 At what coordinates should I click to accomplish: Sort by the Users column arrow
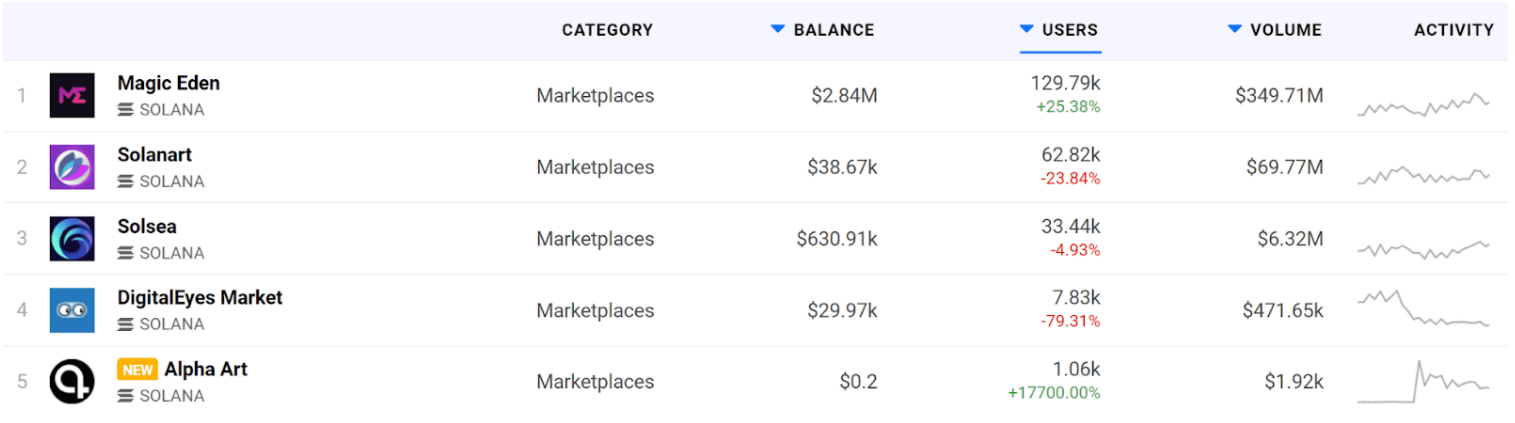[x=1026, y=30]
